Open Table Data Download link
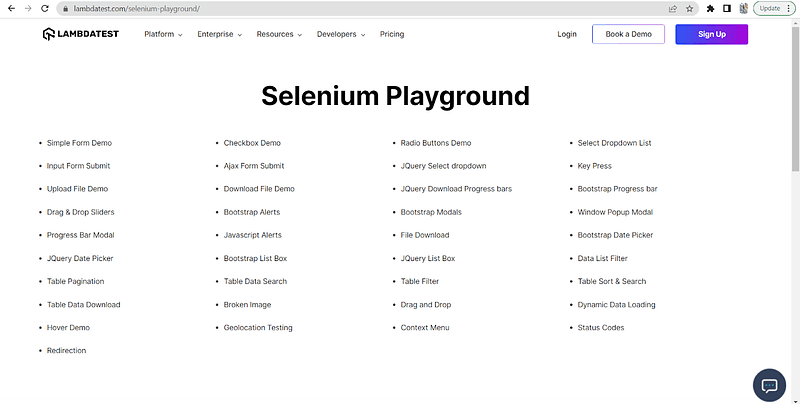 84,305
